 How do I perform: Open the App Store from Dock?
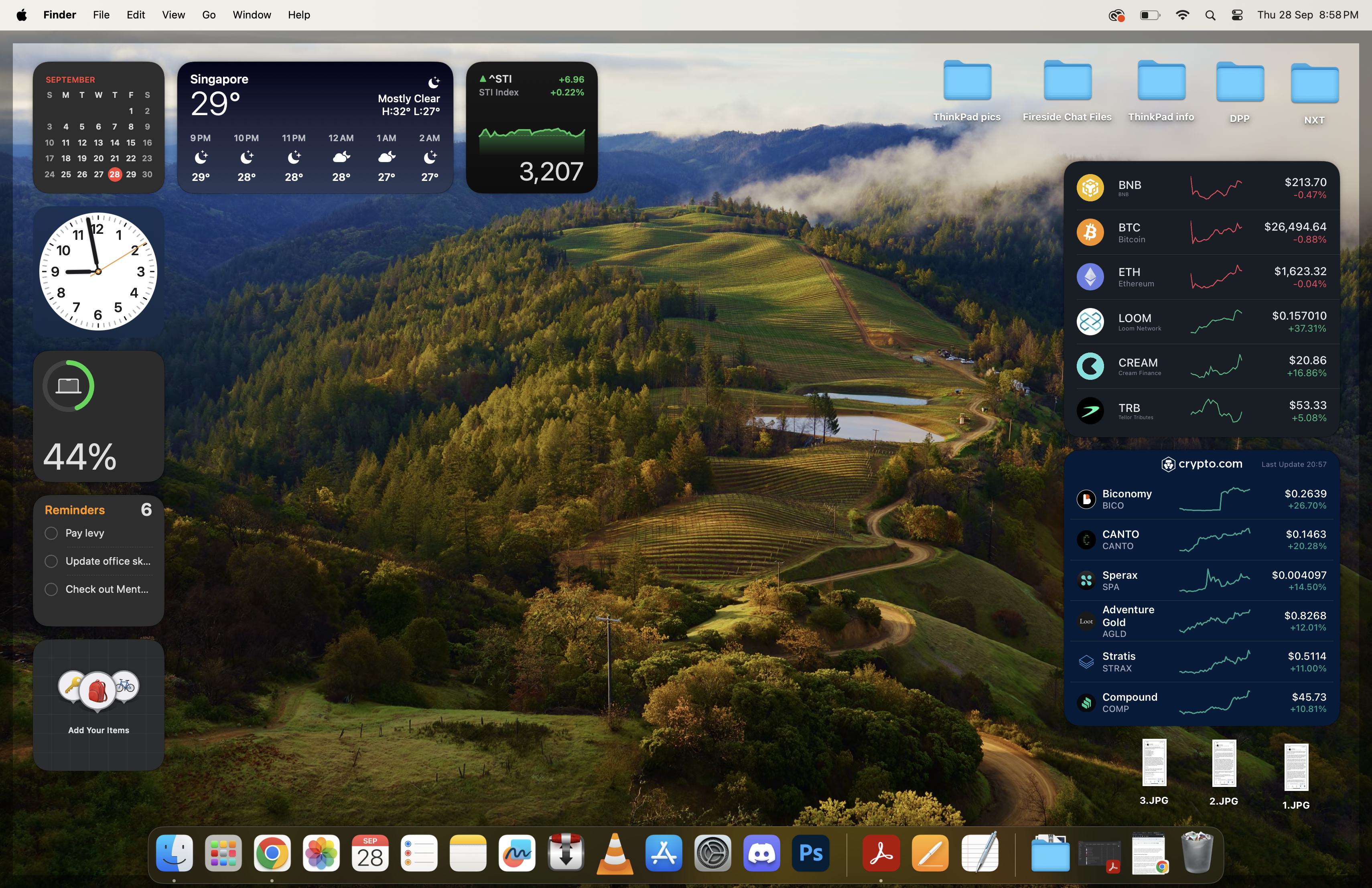point(664,853)
